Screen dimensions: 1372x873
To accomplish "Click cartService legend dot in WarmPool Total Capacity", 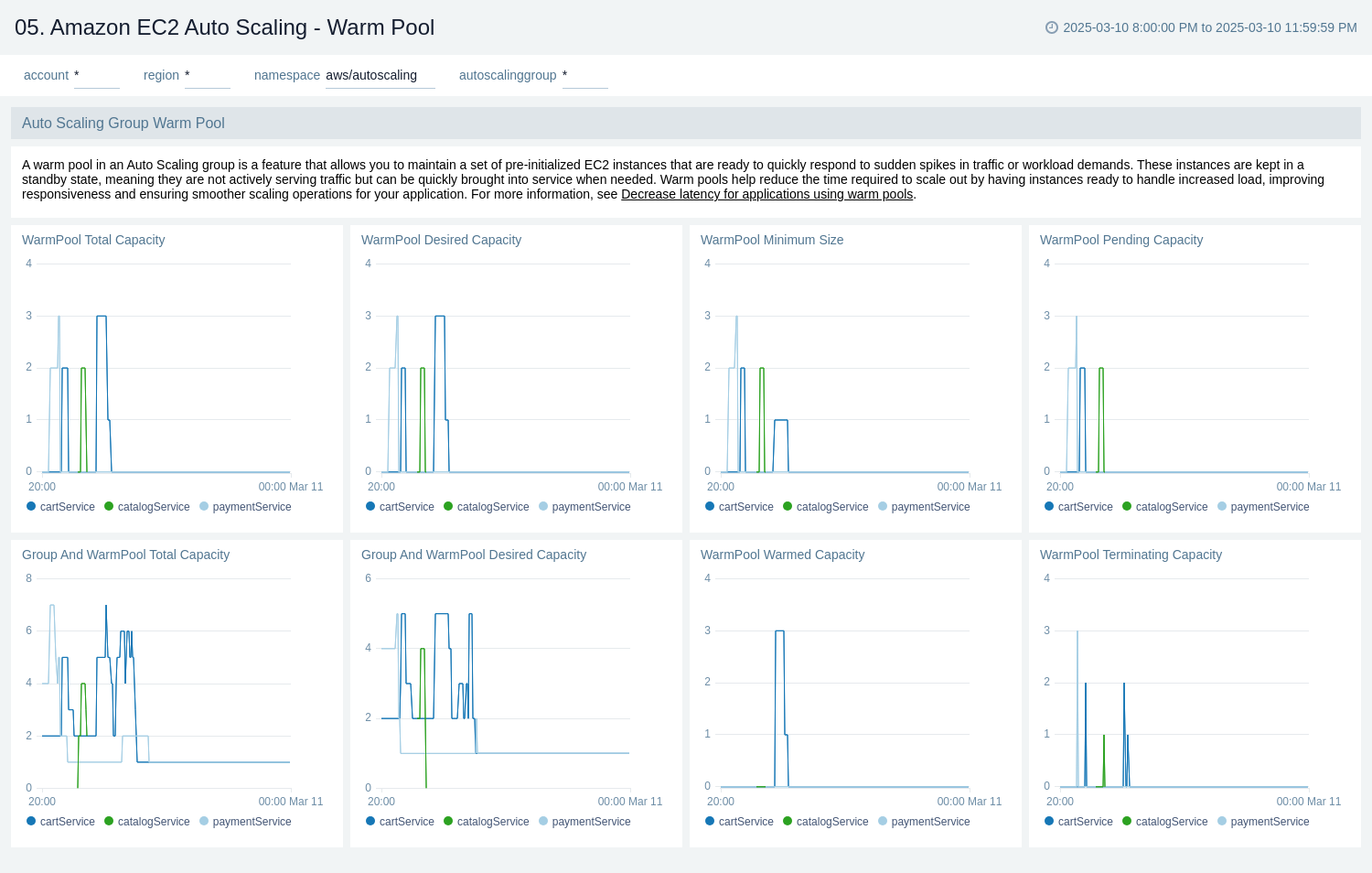I will coord(30,506).
